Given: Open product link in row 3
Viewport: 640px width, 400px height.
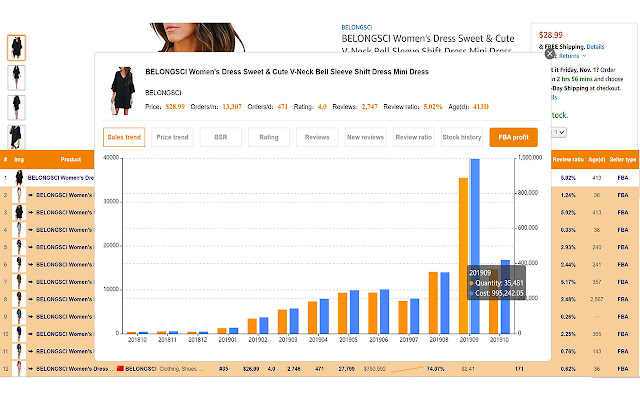Looking at the screenshot, I should 64,212.
